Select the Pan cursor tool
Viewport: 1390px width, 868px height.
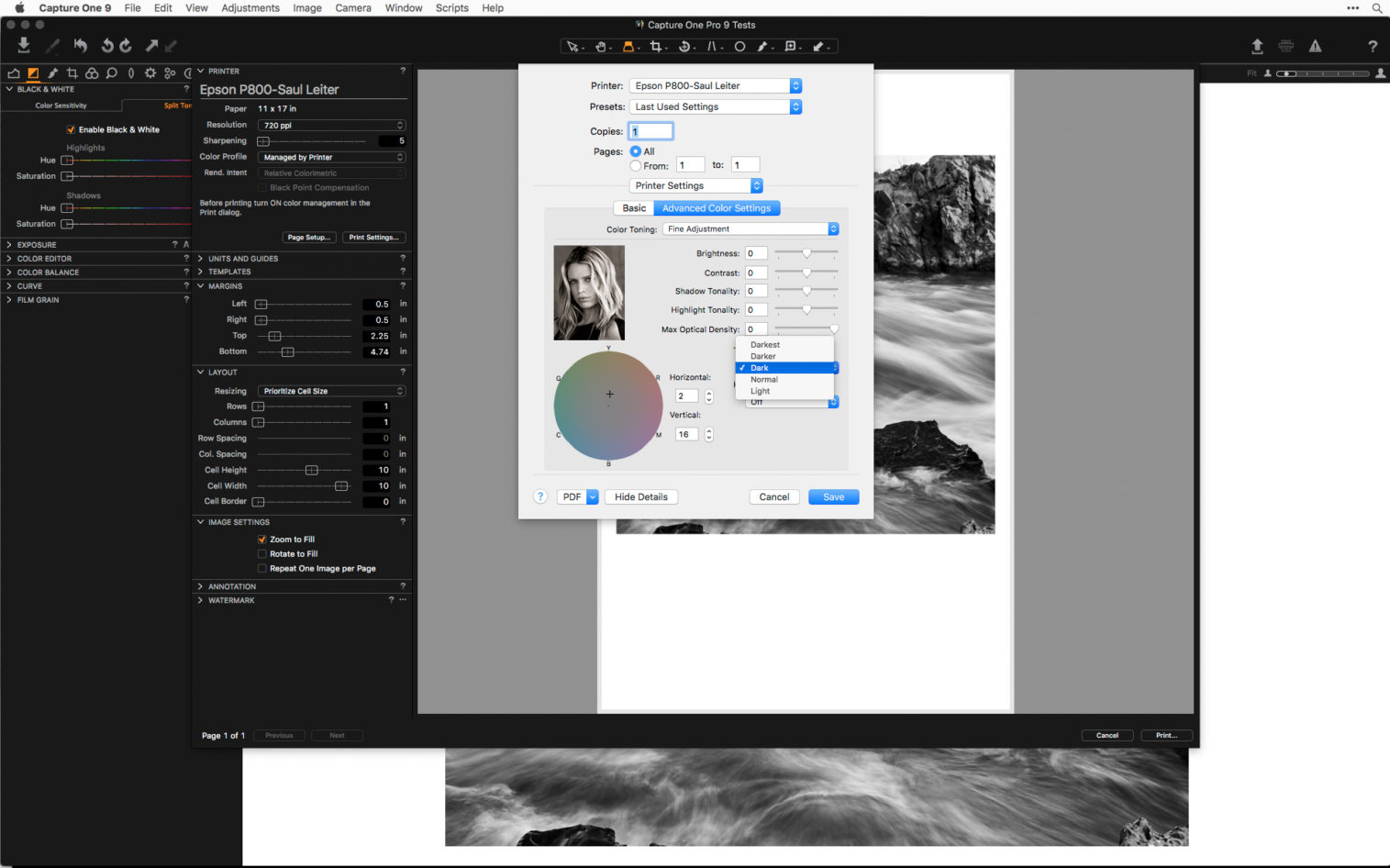601,46
